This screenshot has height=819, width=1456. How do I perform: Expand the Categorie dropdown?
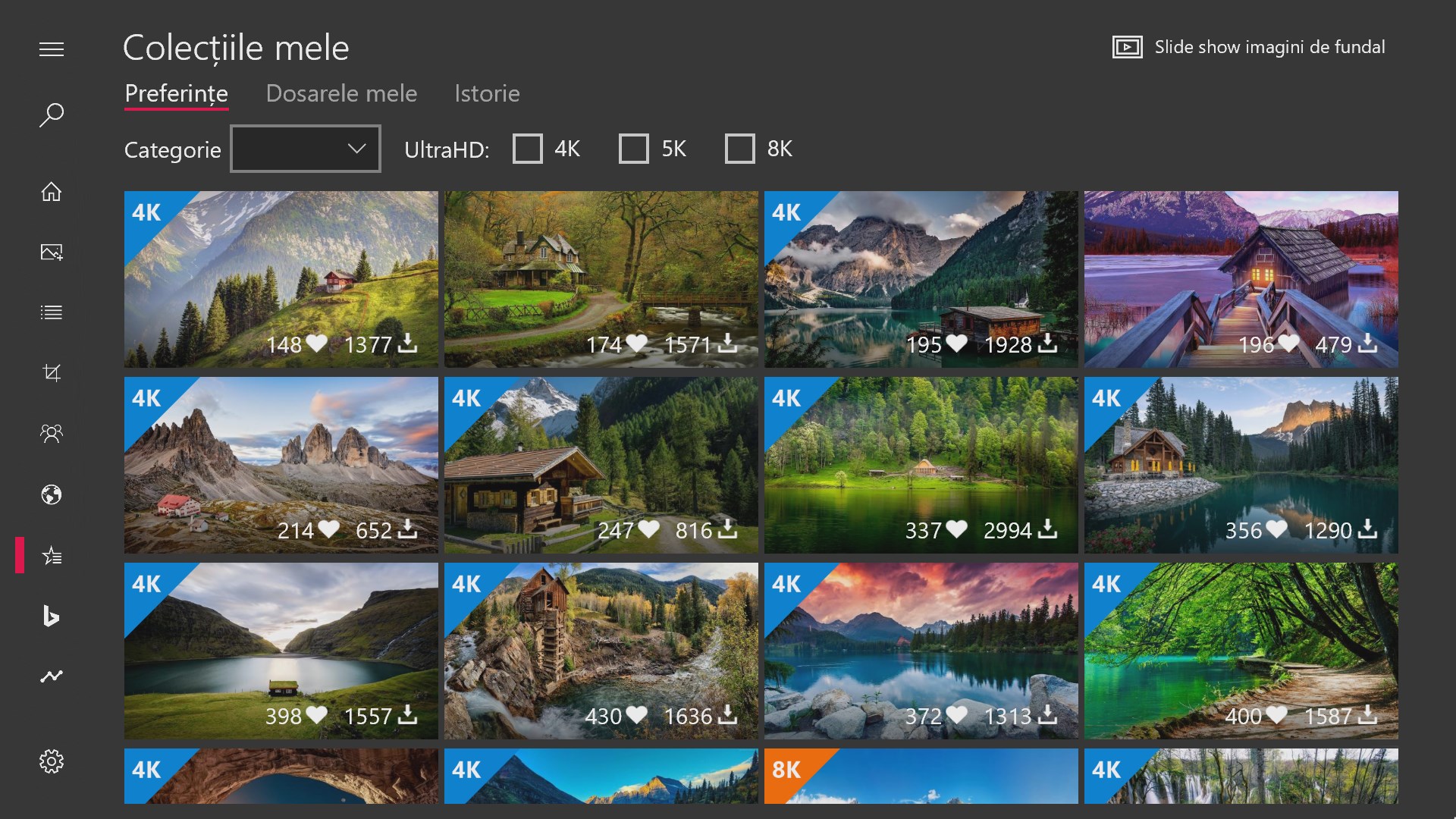[x=306, y=149]
